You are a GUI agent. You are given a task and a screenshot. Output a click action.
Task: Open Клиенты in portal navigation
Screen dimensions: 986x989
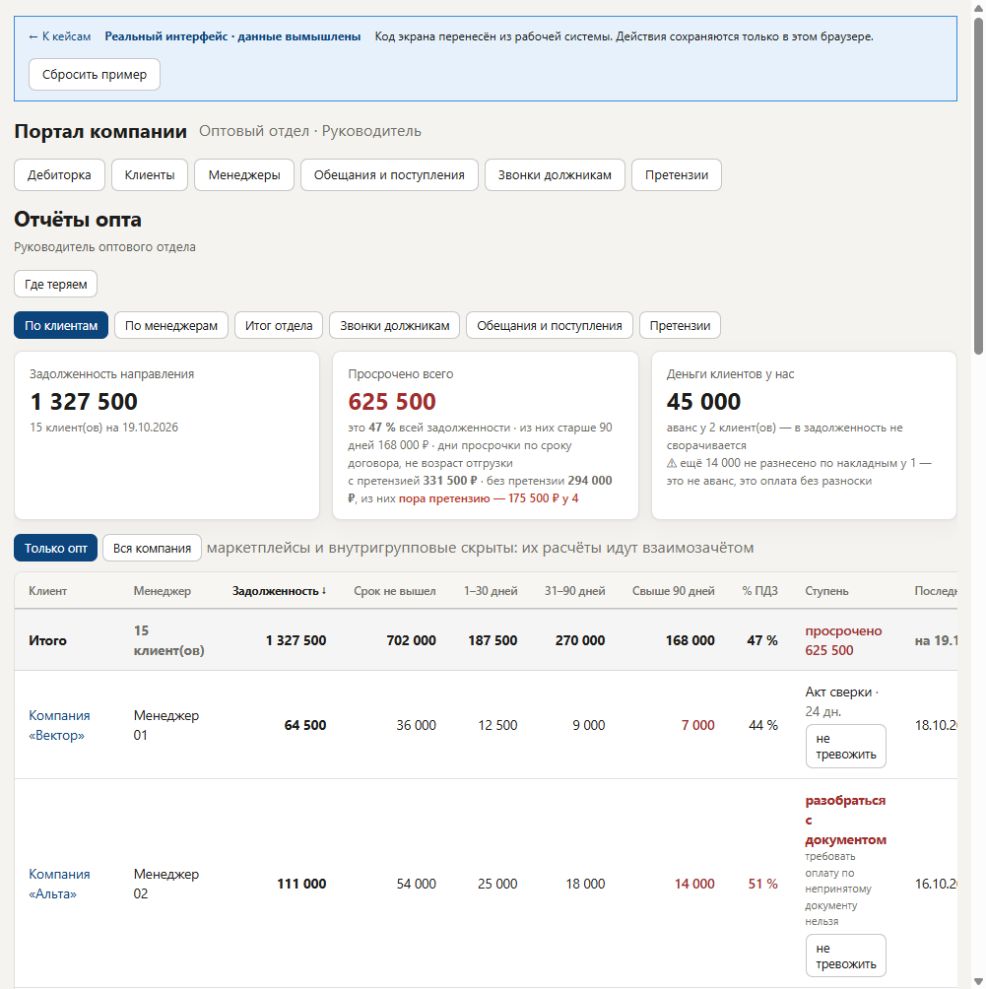tap(150, 175)
